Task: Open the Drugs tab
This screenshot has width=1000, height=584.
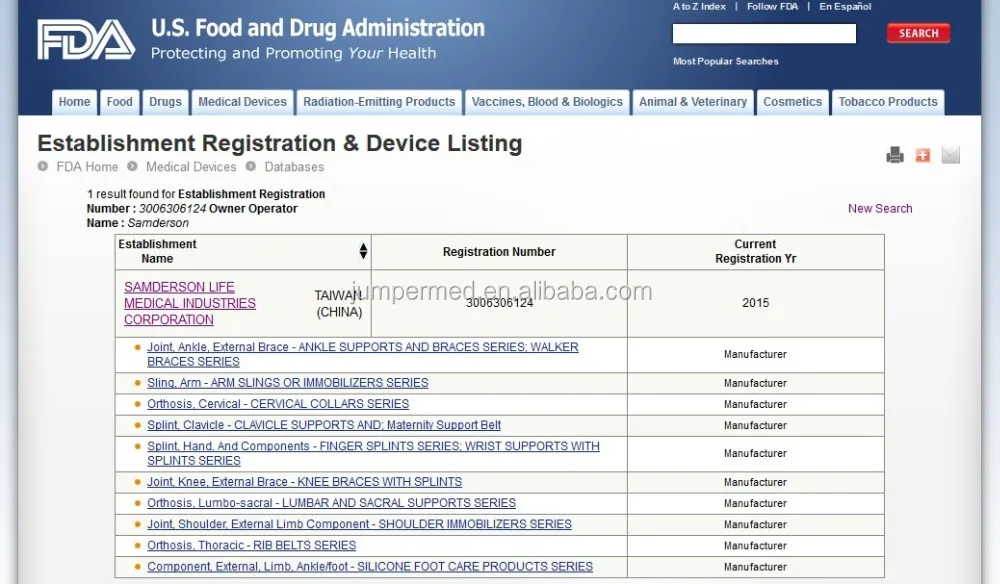Action: click(x=165, y=102)
